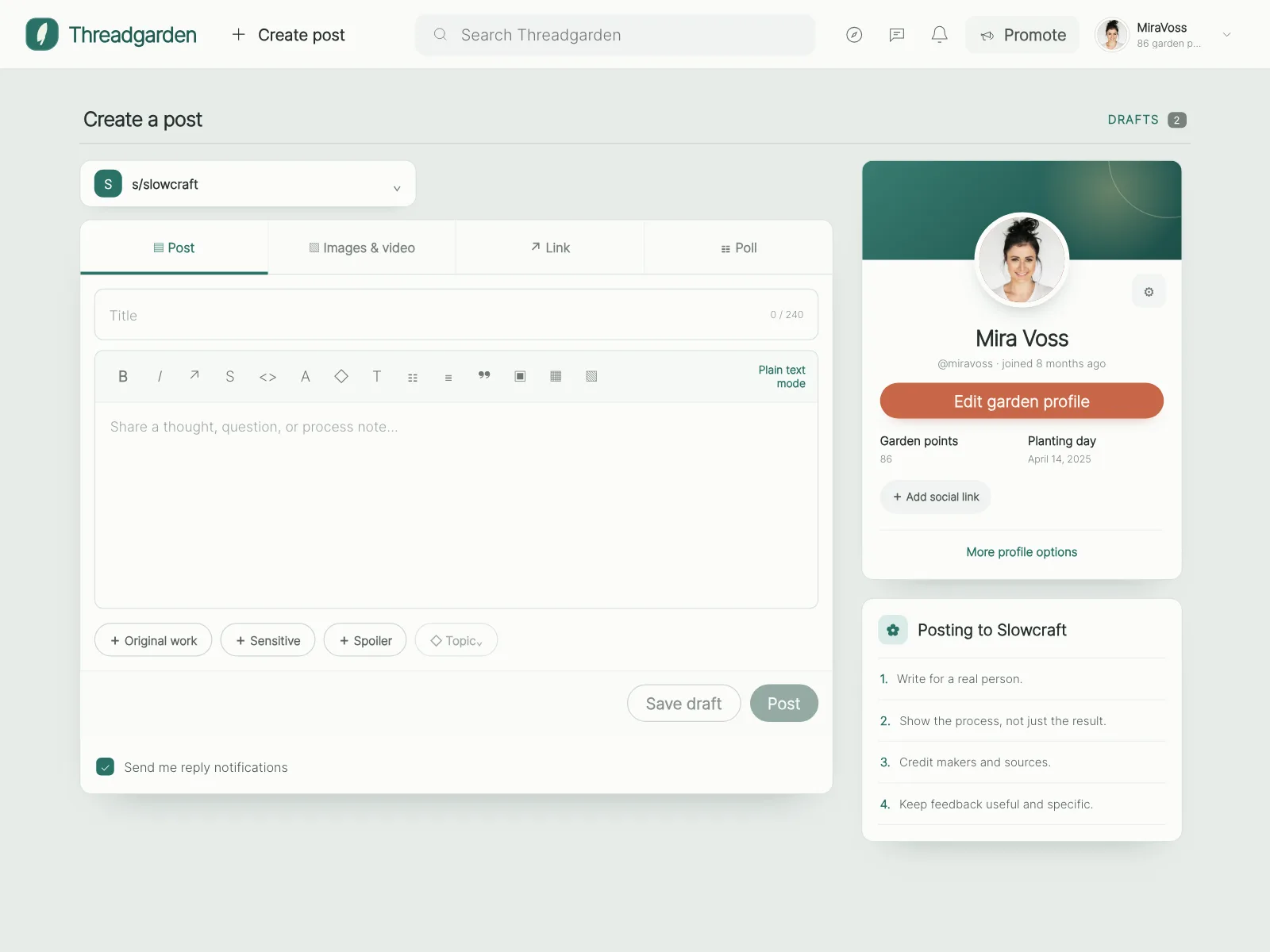Open the DRAFTS list
1270x952 pixels.
pyautogui.click(x=1147, y=120)
